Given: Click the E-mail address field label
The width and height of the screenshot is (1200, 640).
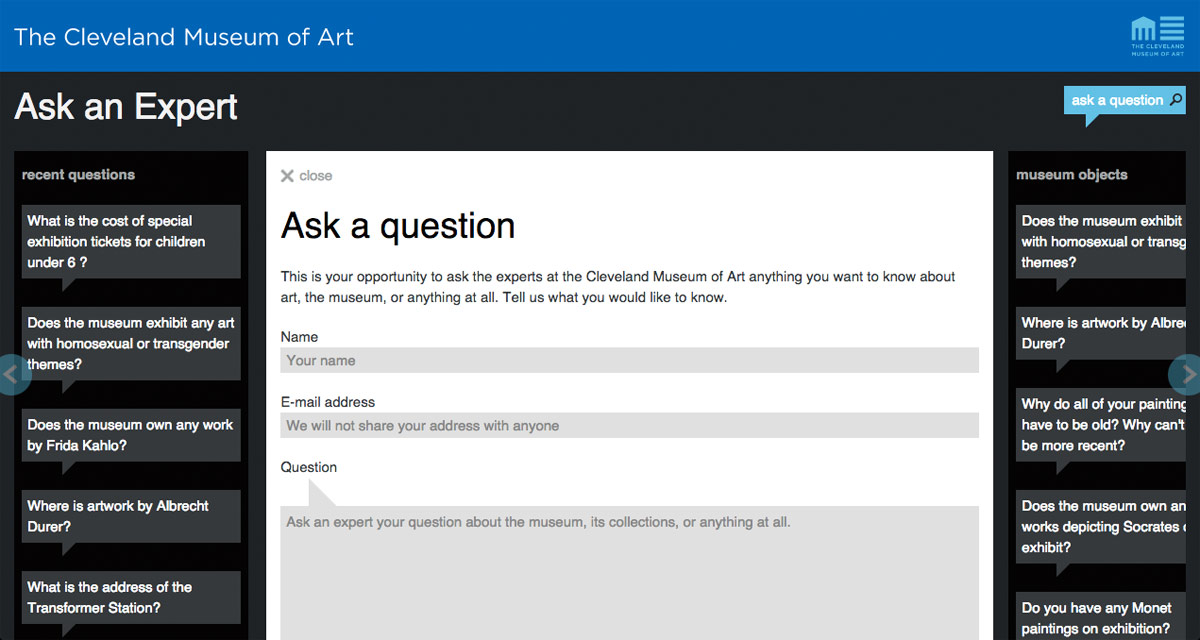Looking at the screenshot, I should [x=328, y=402].
